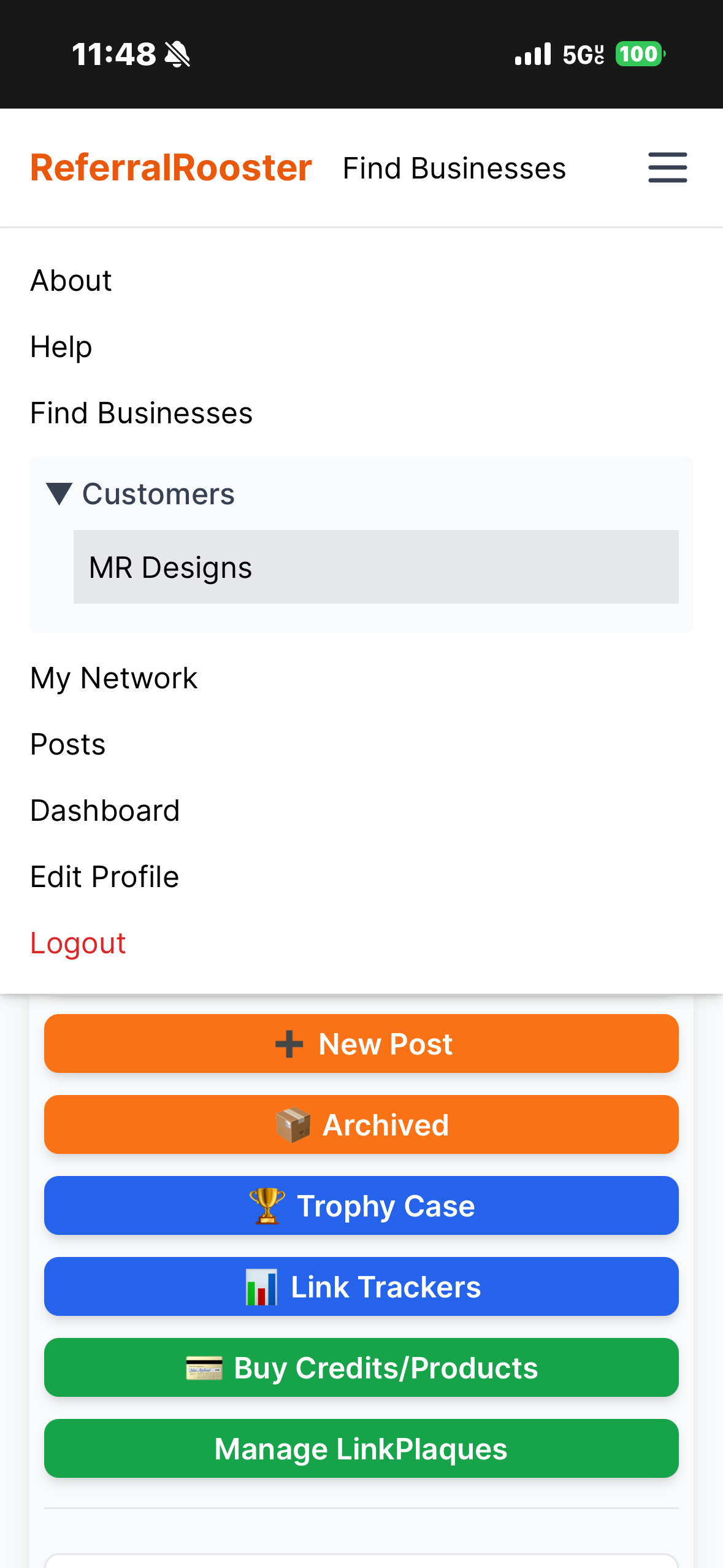This screenshot has height=1568, width=723.
Task: Go to My Network
Action: pos(114,678)
